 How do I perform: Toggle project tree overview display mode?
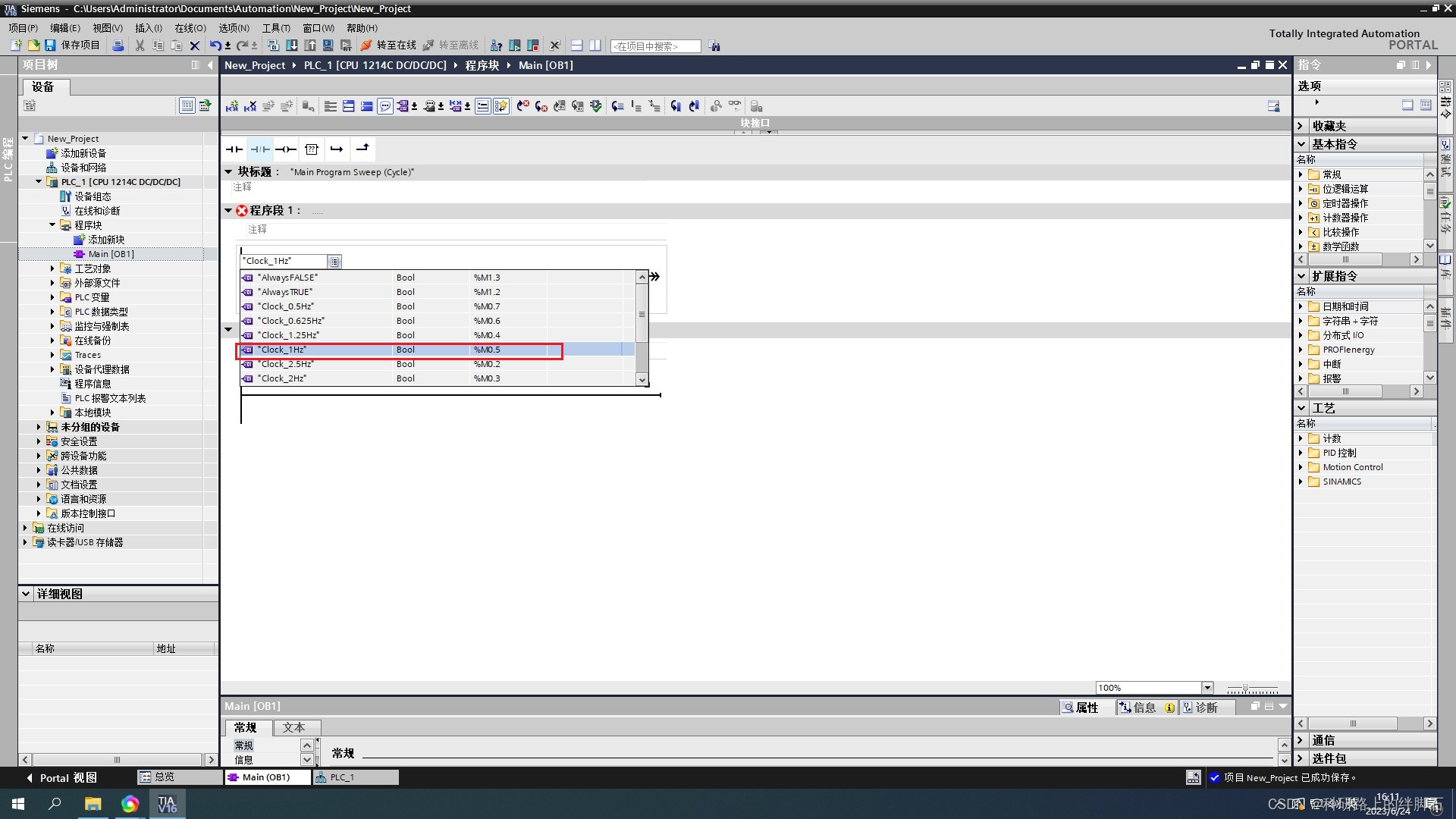(x=187, y=105)
